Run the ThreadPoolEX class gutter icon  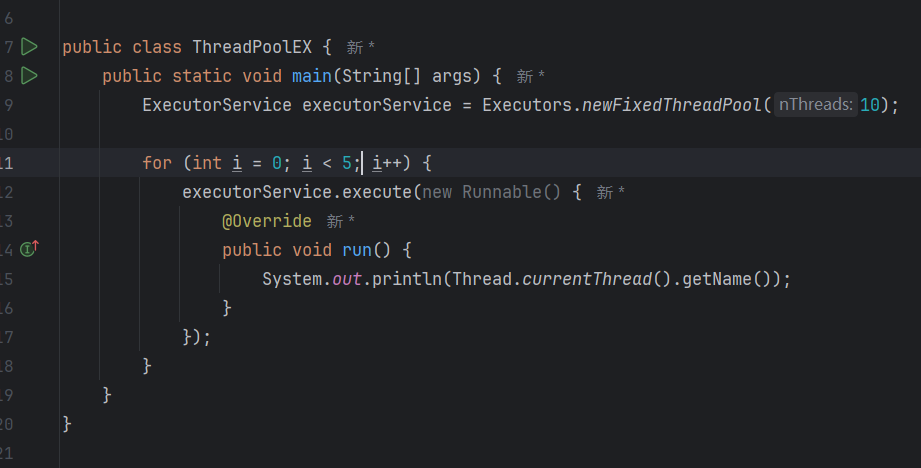(29, 46)
